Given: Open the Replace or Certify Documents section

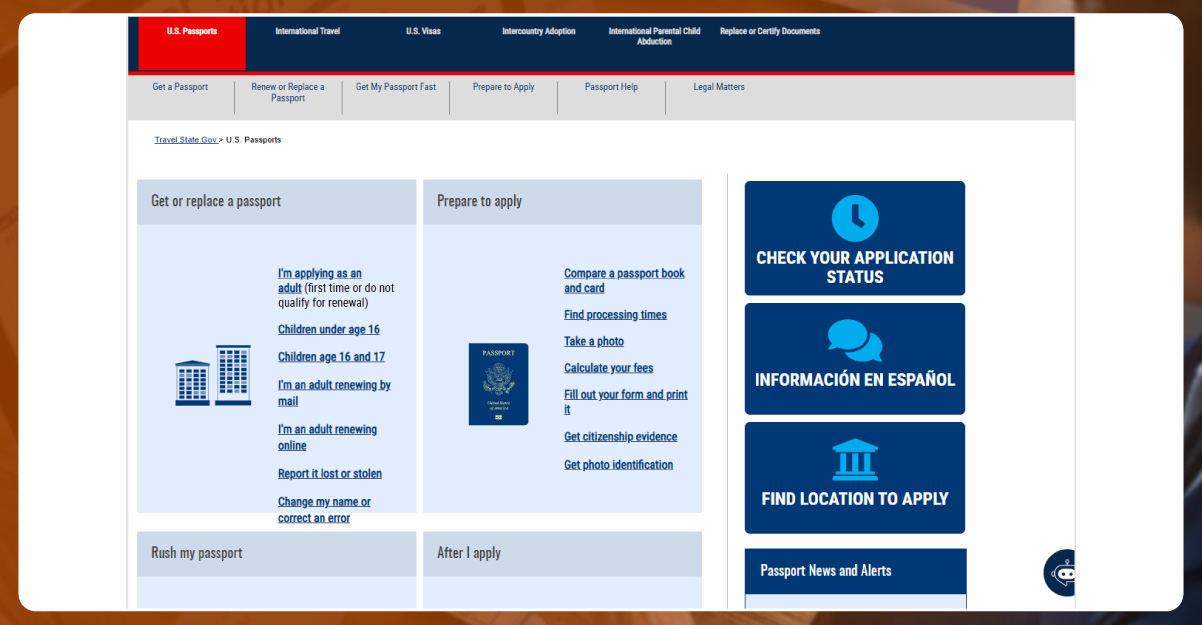Looking at the screenshot, I should [769, 31].
